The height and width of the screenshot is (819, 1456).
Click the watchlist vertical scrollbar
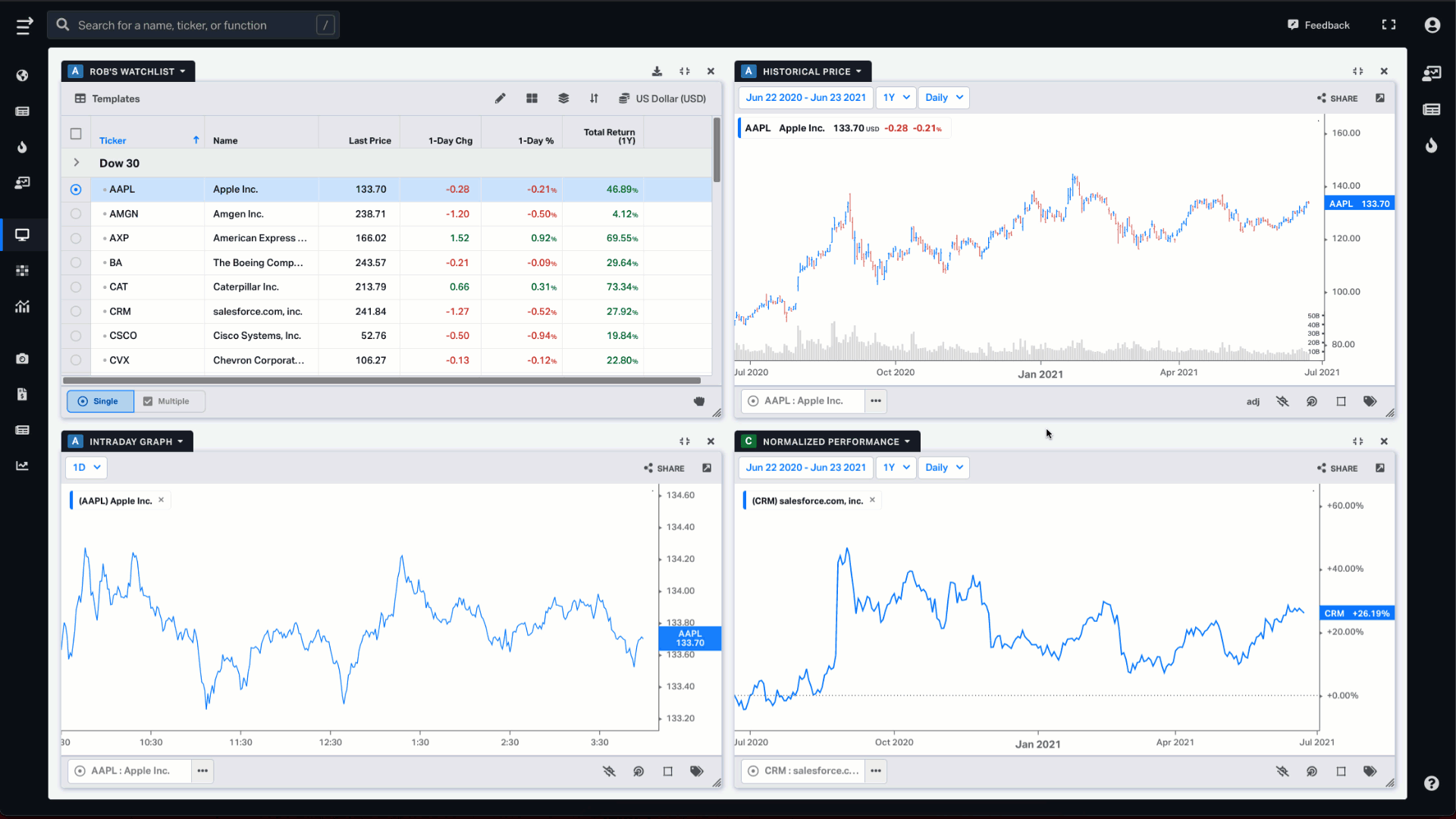[717, 149]
